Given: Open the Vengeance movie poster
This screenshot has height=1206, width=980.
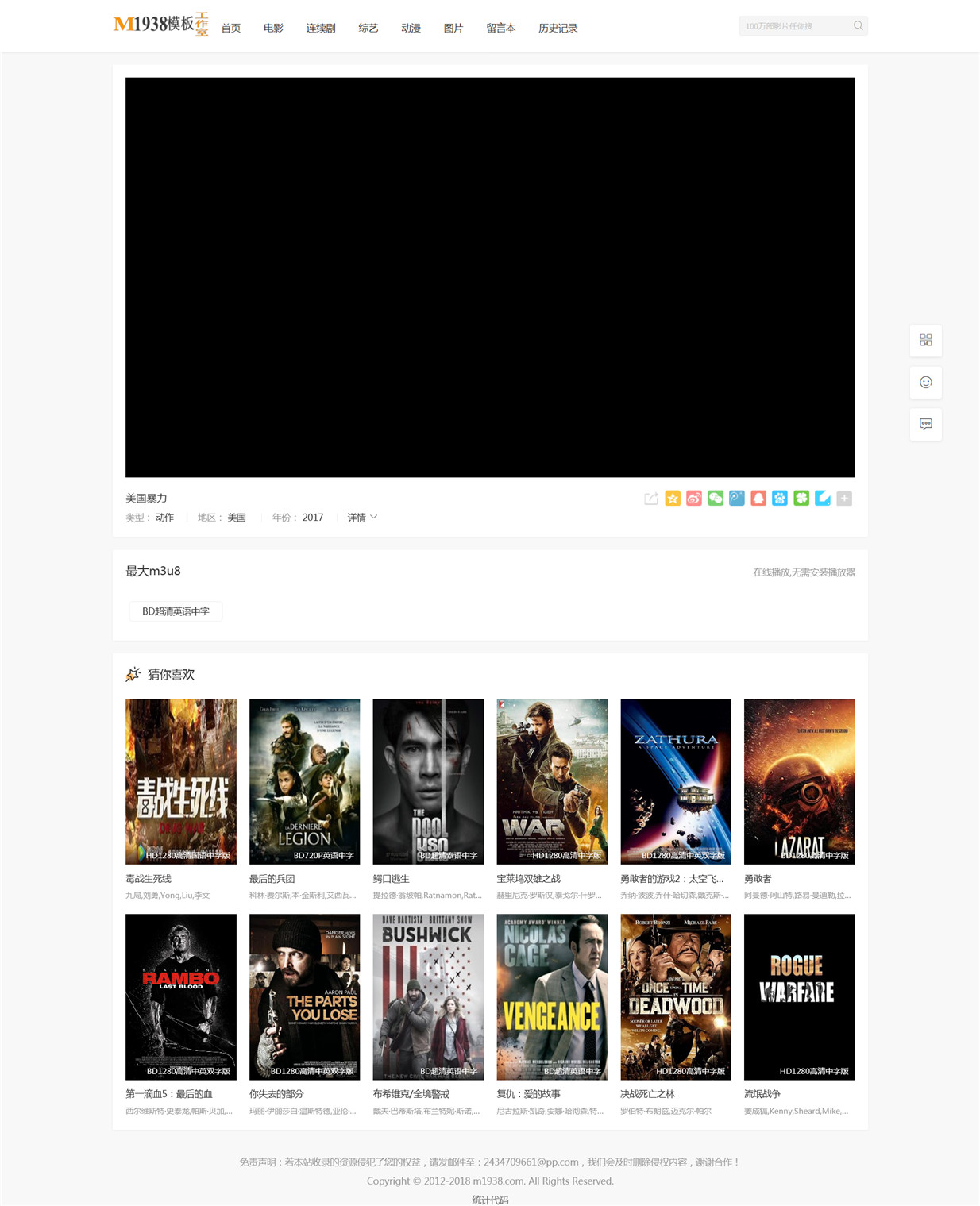Looking at the screenshot, I should (x=552, y=996).
